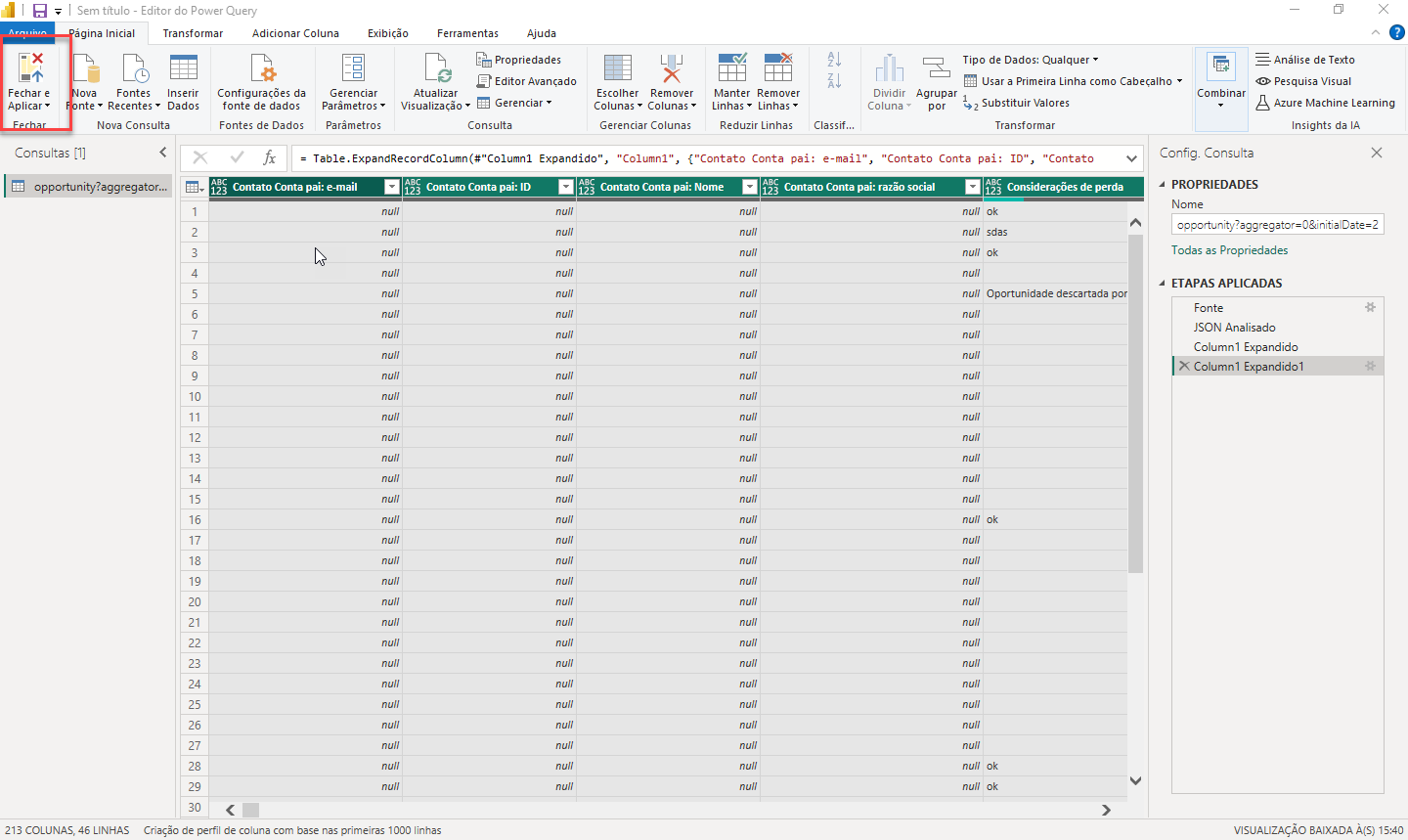The height and width of the screenshot is (840, 1408).
Task: Open Azure Machine Learning
Action: tap(1325, 103)
